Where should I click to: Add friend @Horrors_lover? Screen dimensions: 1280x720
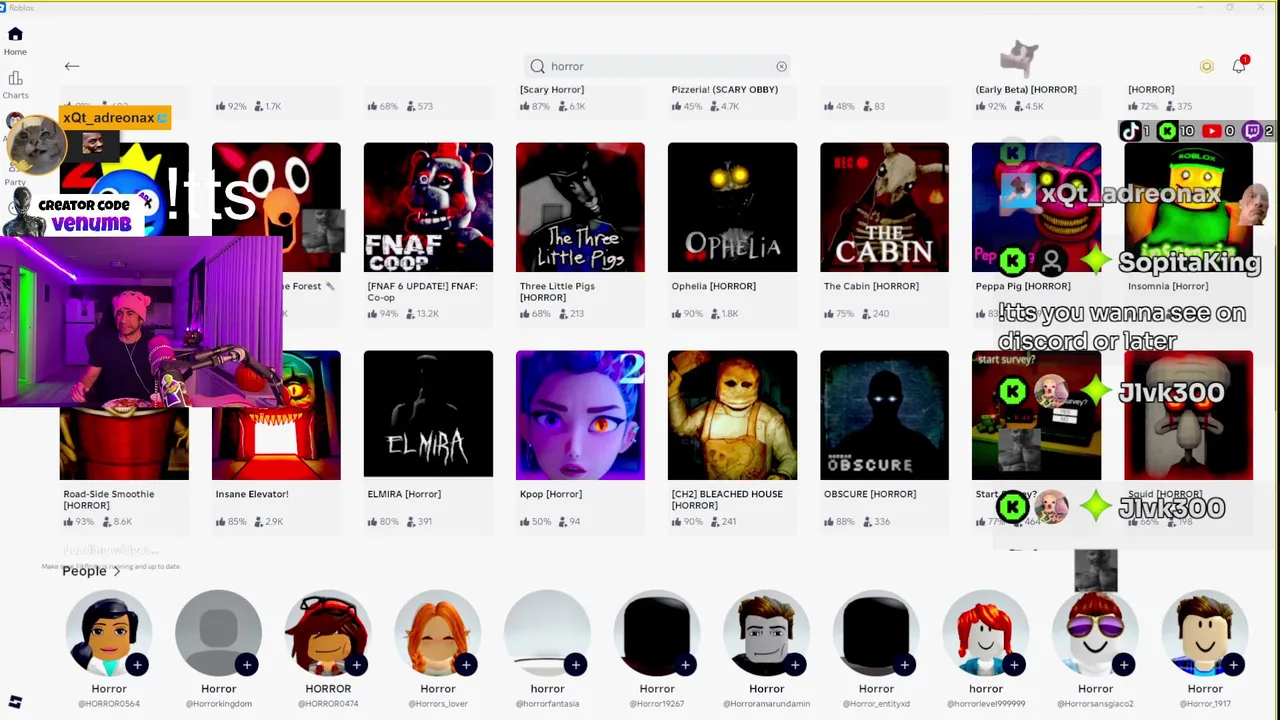466,665
